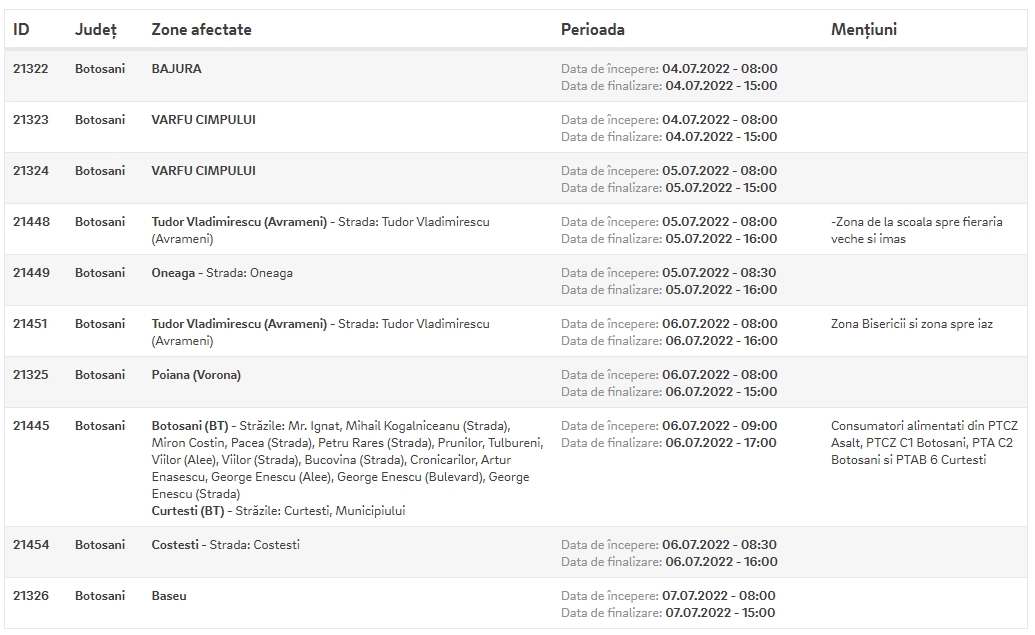1035x635 pixels.
Task: Click the ID column header
Action: pos(21,30)
